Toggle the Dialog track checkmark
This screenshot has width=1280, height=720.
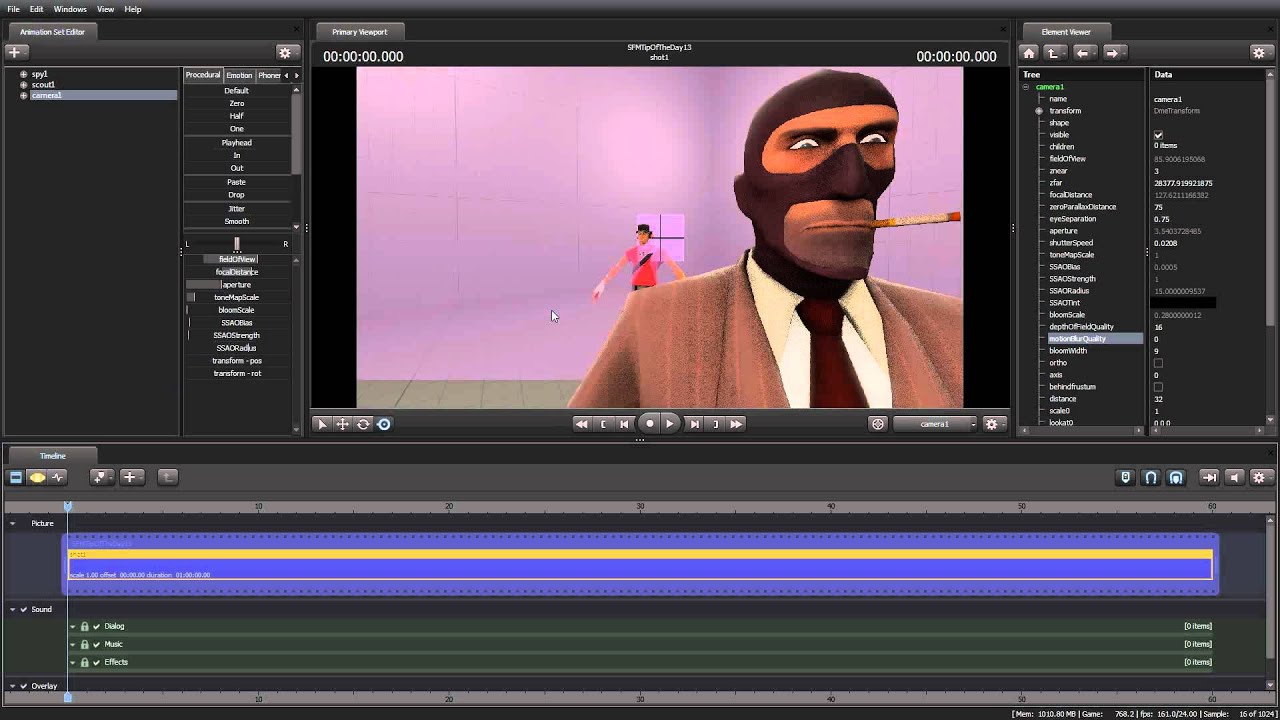coord(97,626)
